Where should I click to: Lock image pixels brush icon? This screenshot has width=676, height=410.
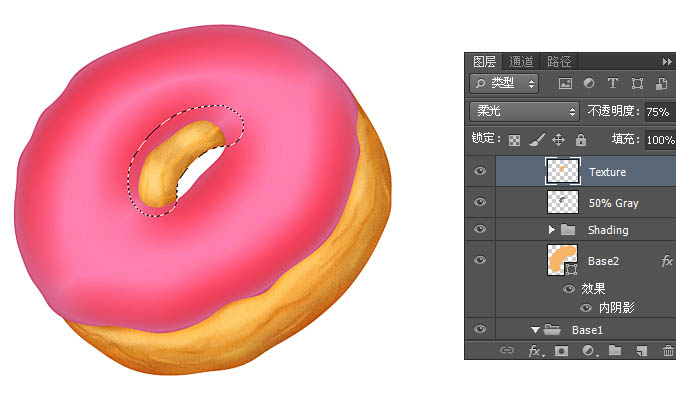tap(537, 140)
